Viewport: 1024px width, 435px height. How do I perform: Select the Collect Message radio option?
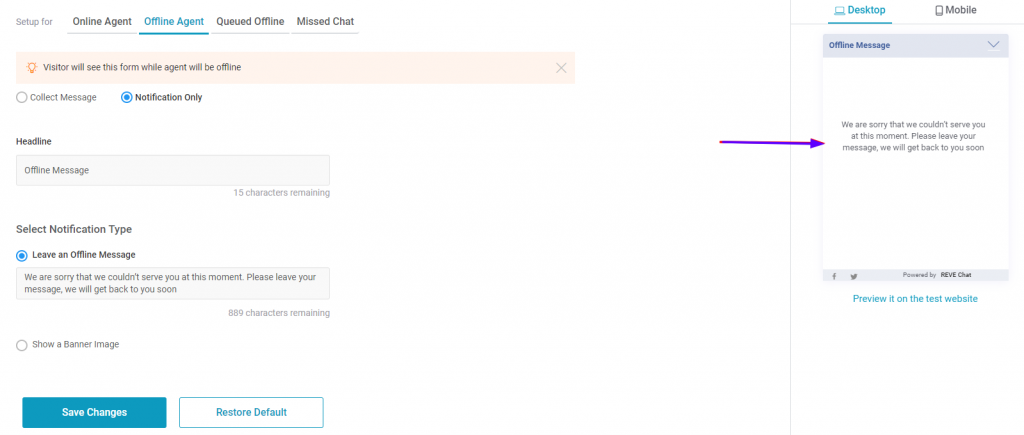pyautogui.click(x=22, y=97)
